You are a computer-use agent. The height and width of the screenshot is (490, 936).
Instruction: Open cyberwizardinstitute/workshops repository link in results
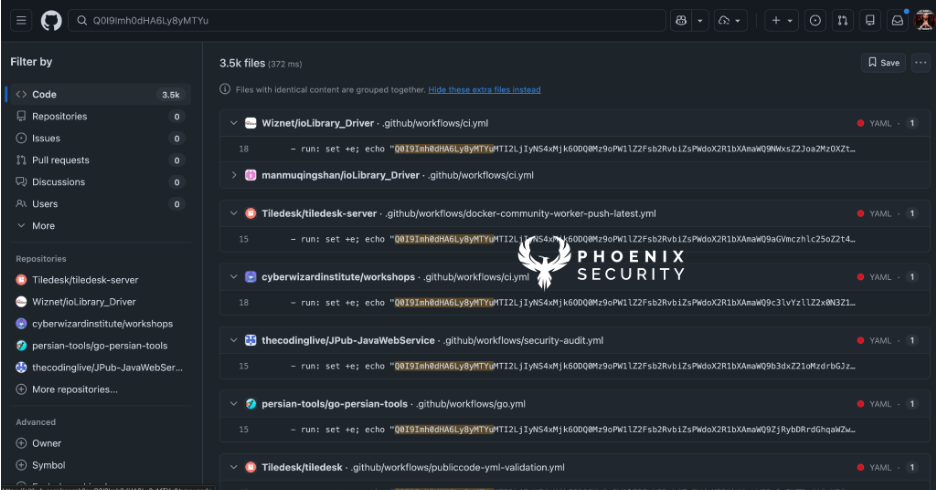338,277
